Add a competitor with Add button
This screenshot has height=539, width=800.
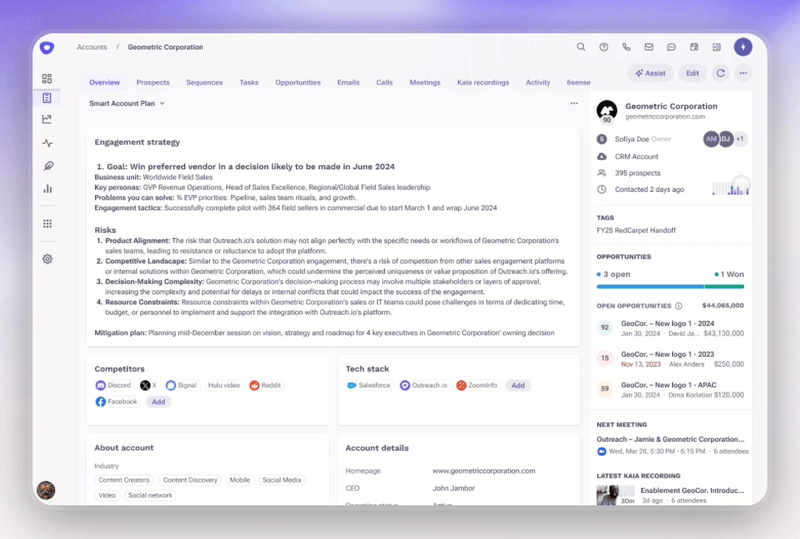point(157,401)
